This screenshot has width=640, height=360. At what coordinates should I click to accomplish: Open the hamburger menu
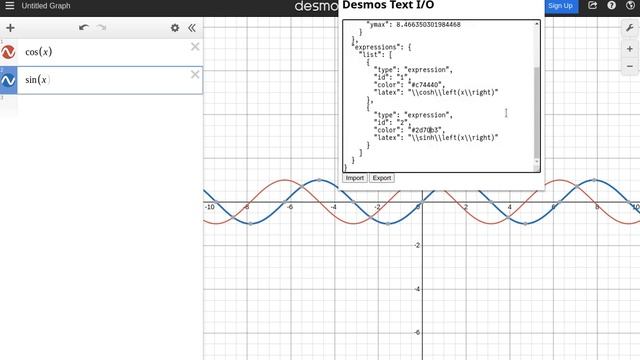(x=10, y=6)
